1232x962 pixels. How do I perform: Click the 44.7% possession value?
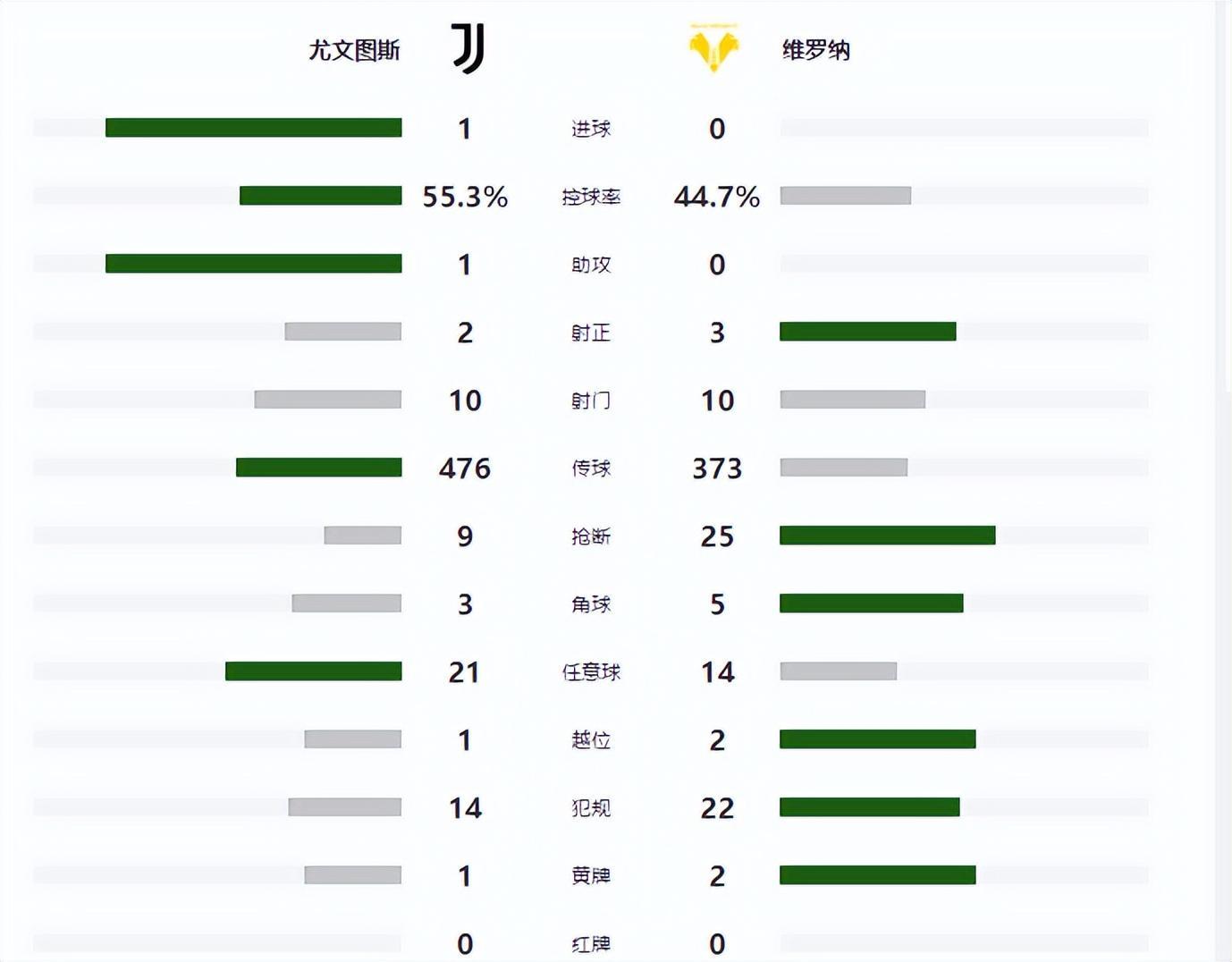(717, 197)
